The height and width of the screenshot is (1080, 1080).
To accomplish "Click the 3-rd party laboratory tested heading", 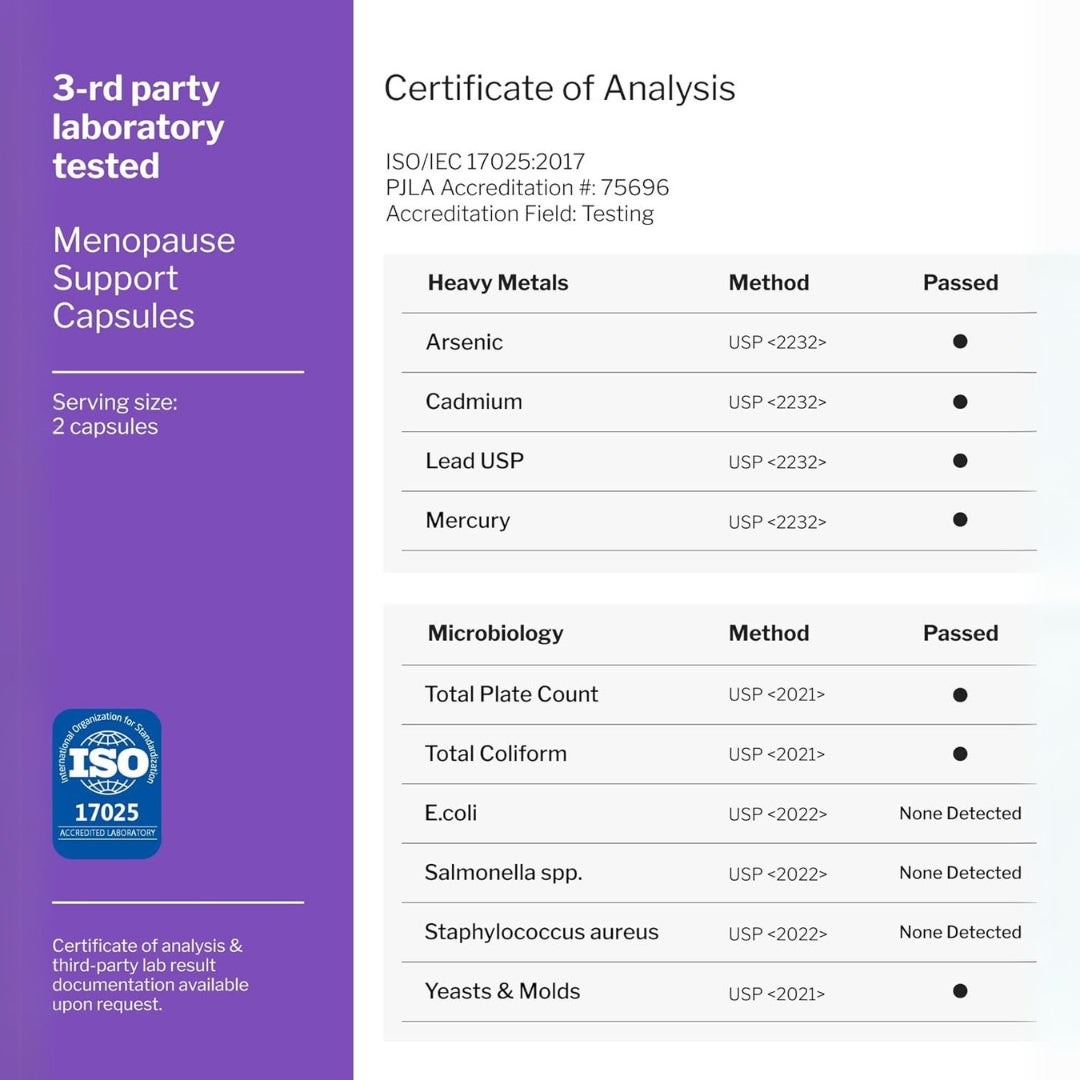I will tap(138, 127).
